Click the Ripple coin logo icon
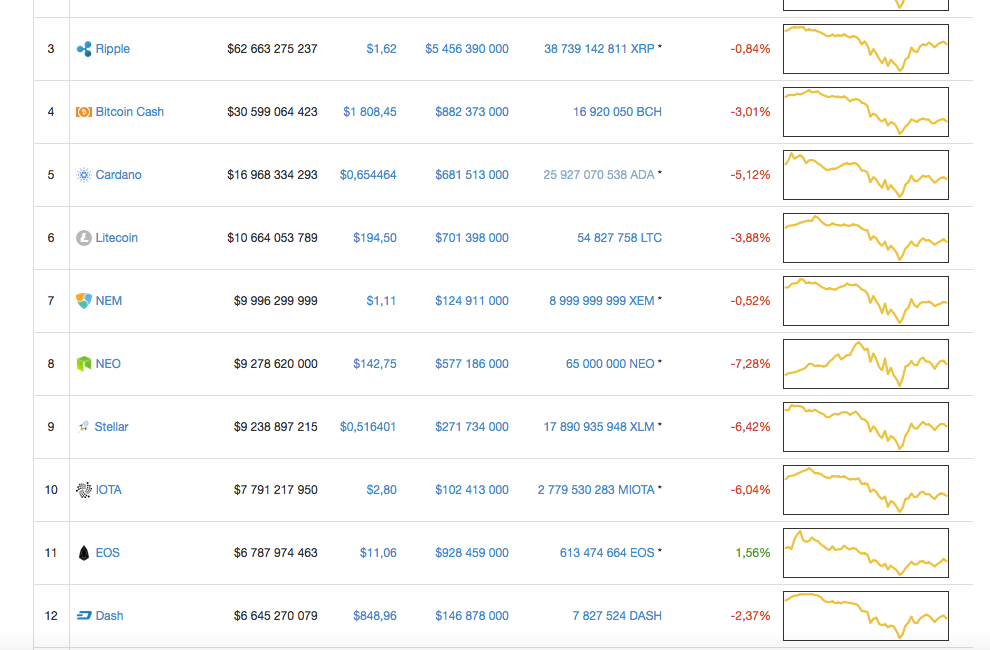Screen dimensions: 990x650 (x=83, y=49)
